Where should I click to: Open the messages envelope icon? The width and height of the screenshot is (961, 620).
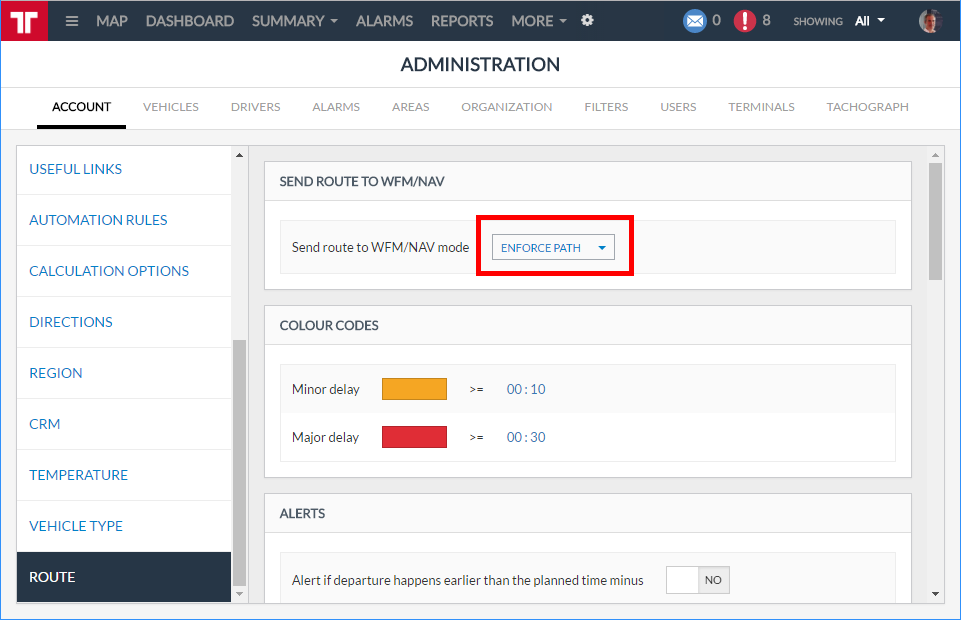tap(694, 21)
